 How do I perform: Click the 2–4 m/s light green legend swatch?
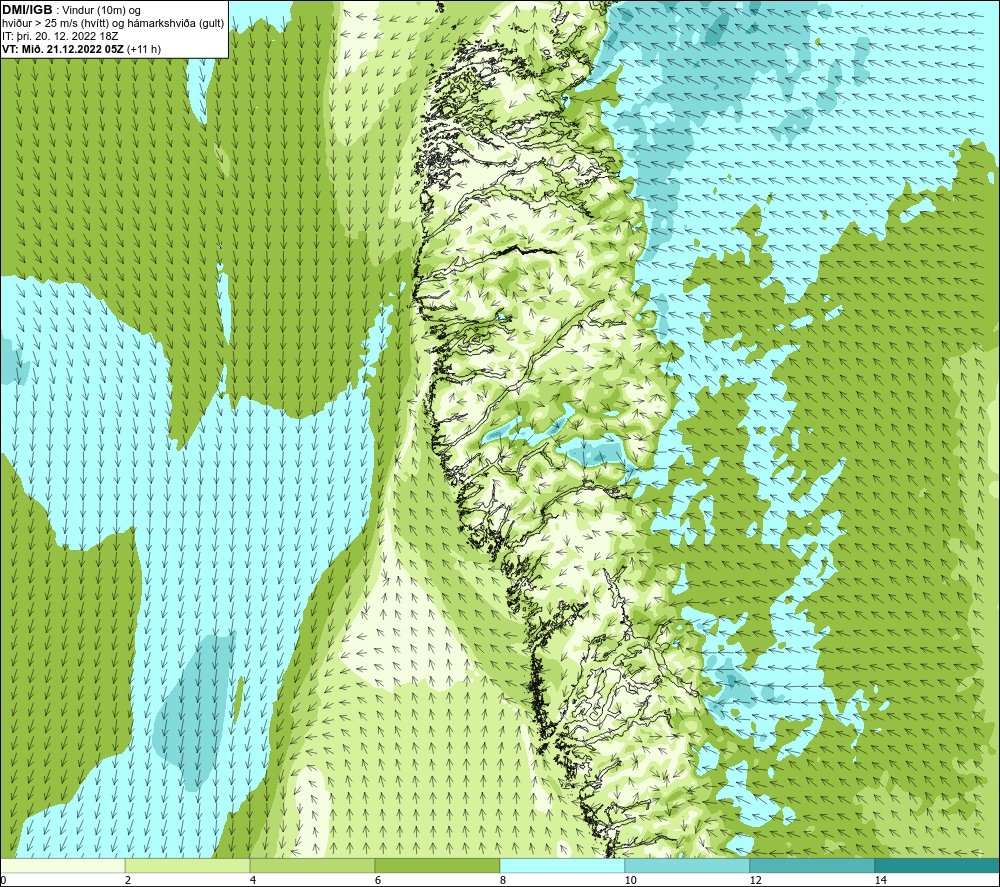coord(188,865)
